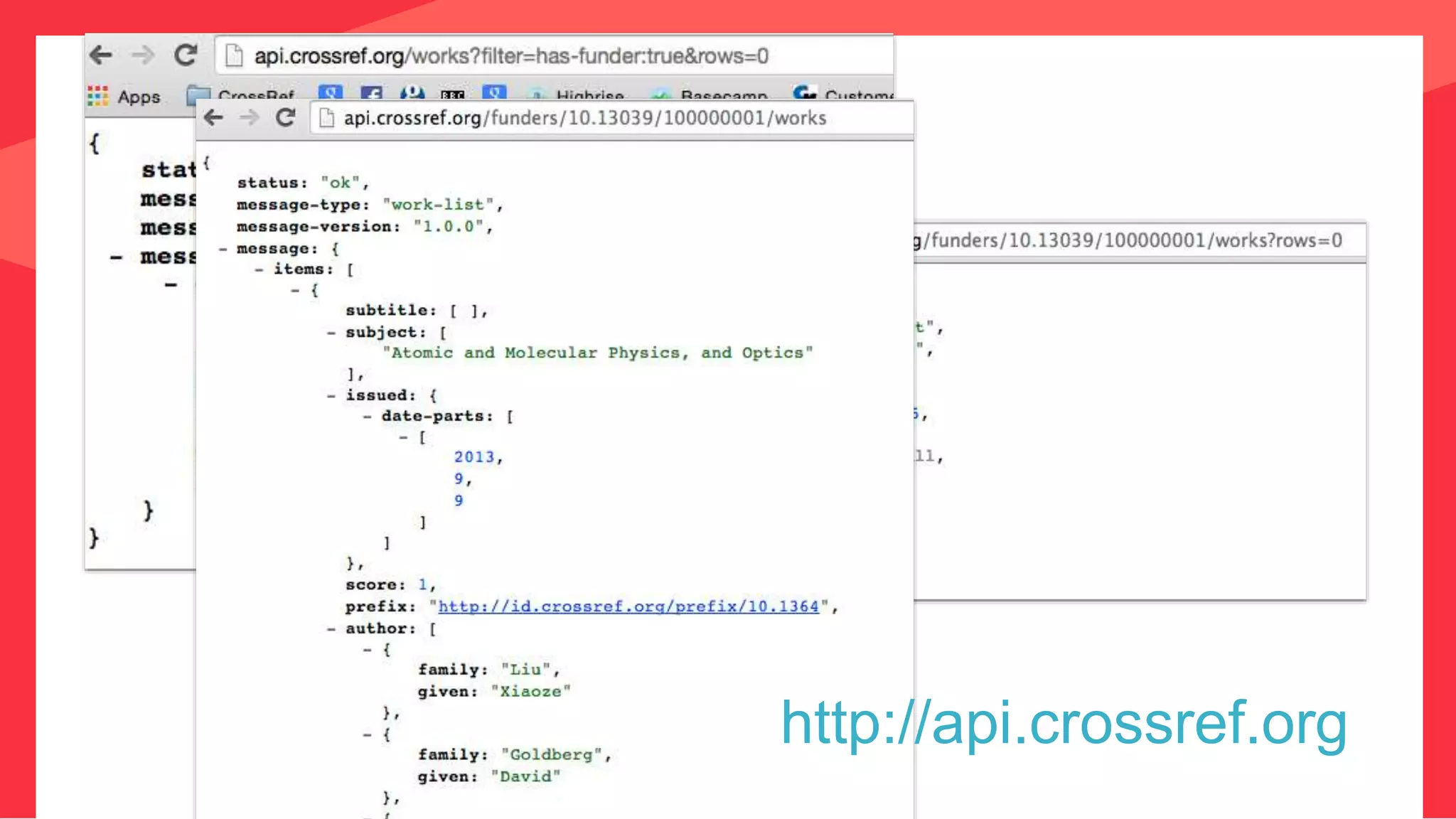Click the status "ok" value
Screen dimensions: 1456x819
341,183
